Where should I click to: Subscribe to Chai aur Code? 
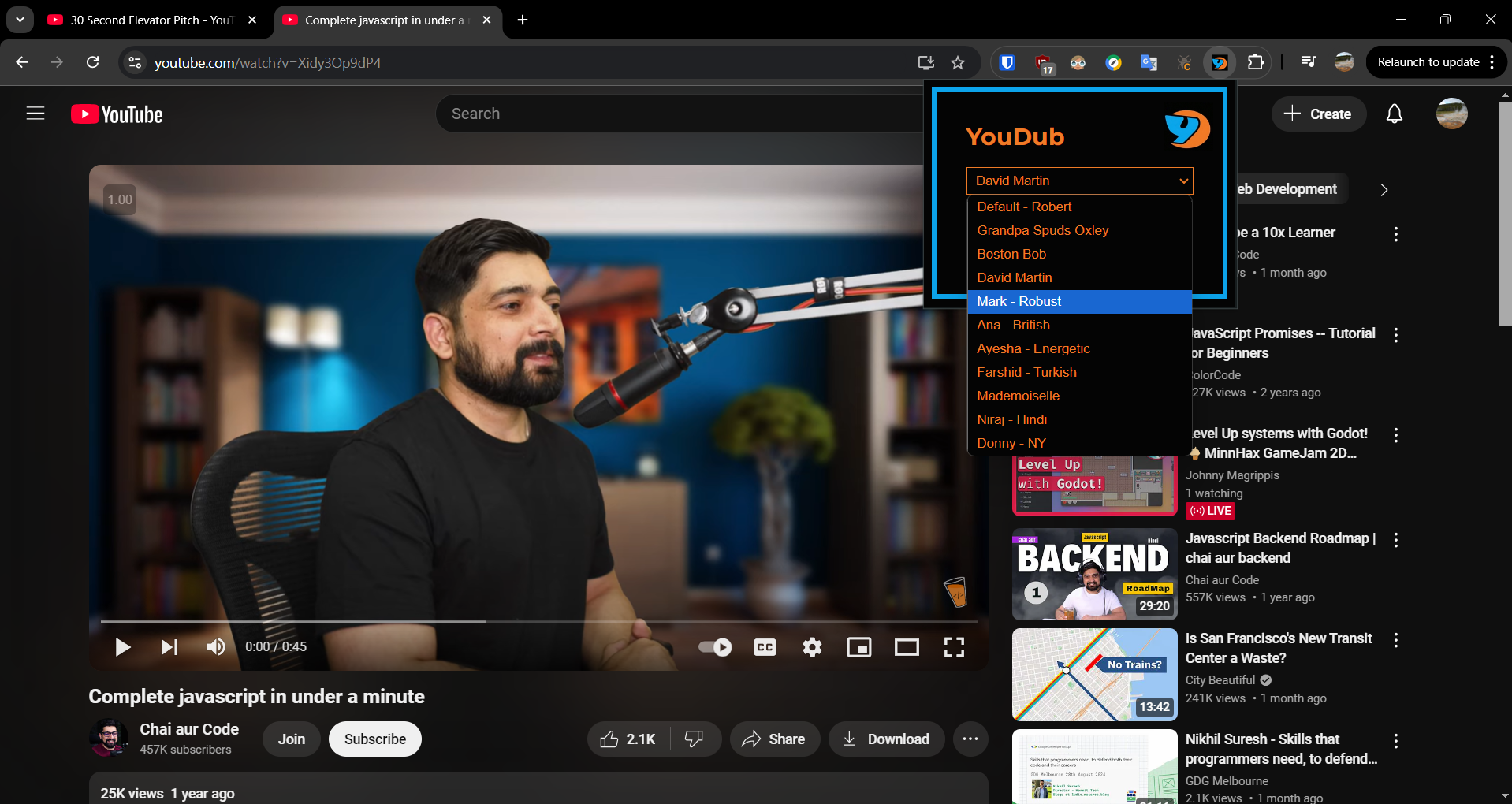(375, 739)
